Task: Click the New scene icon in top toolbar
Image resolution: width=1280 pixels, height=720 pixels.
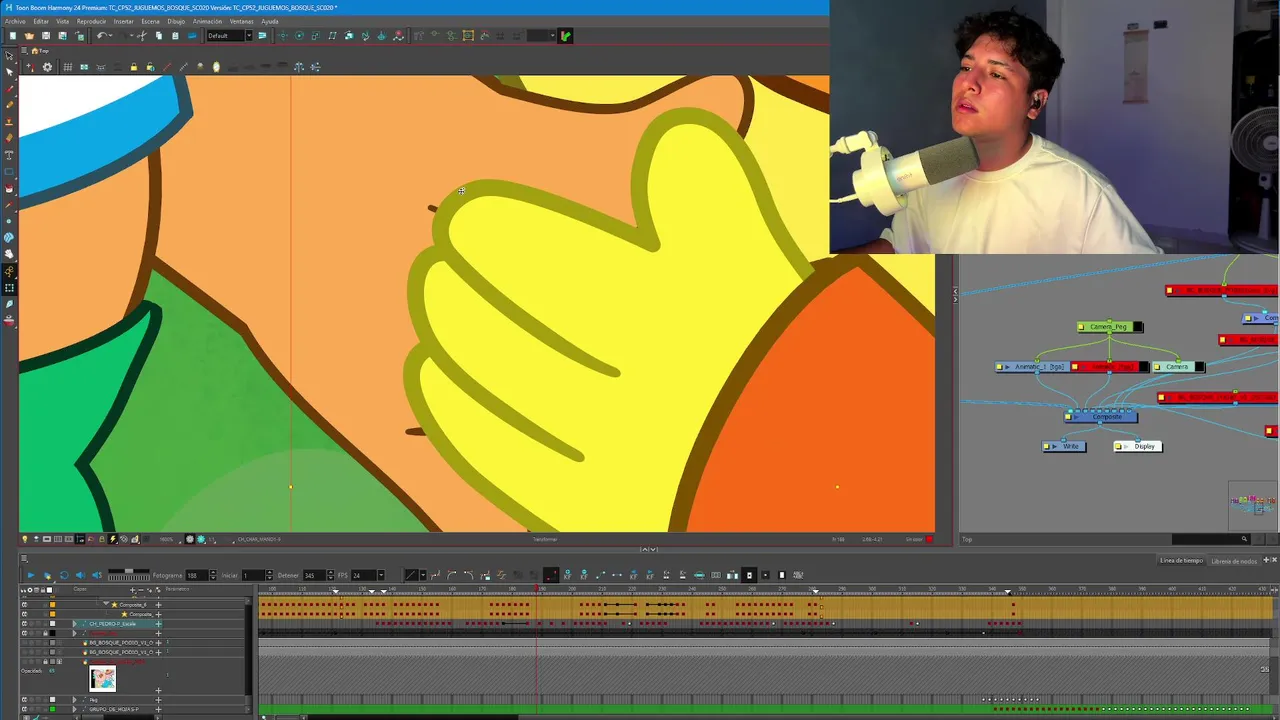Action: pos(13,36)
